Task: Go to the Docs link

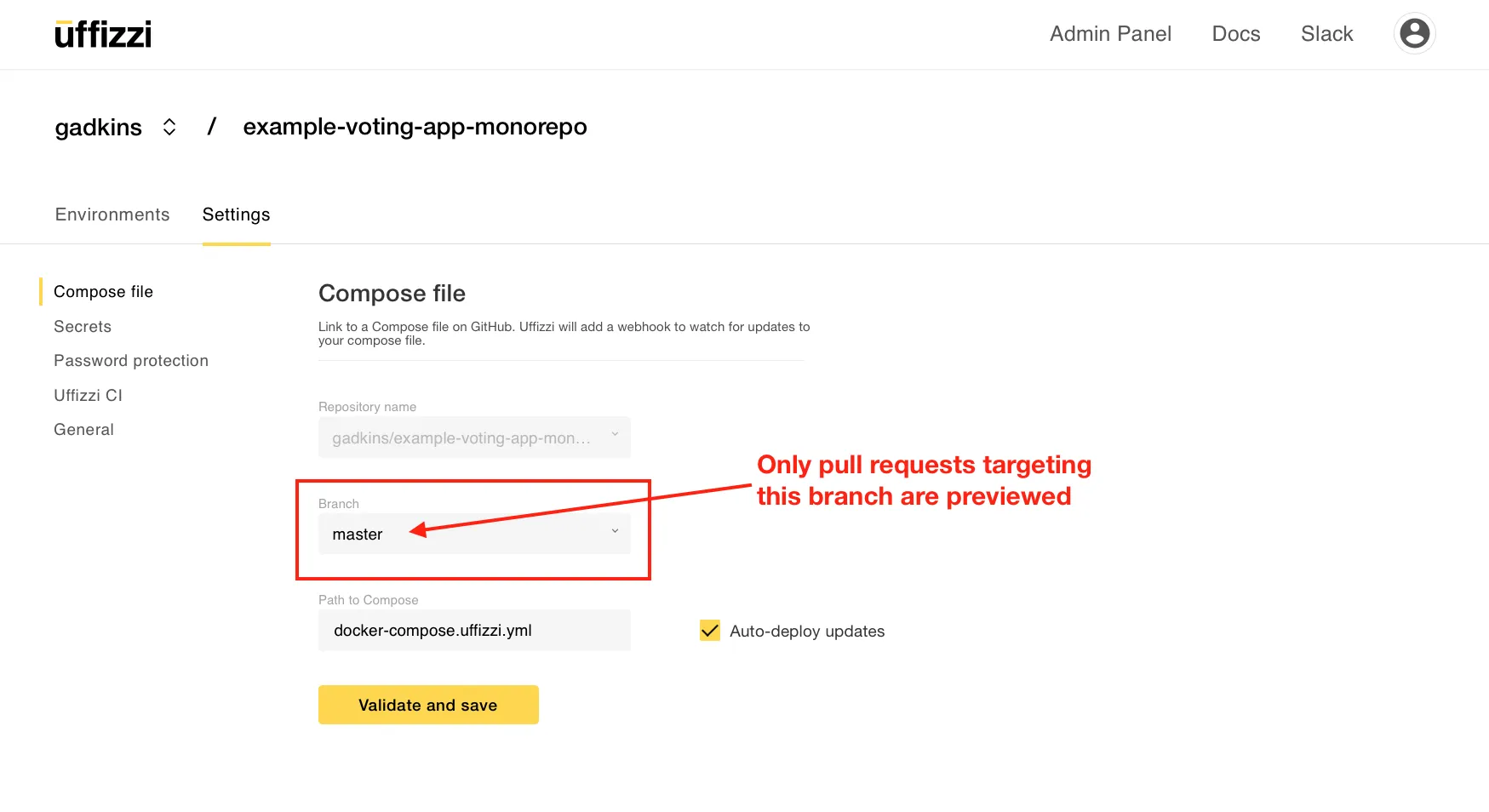Action: pyautogui.click(x=1235, y=34)
